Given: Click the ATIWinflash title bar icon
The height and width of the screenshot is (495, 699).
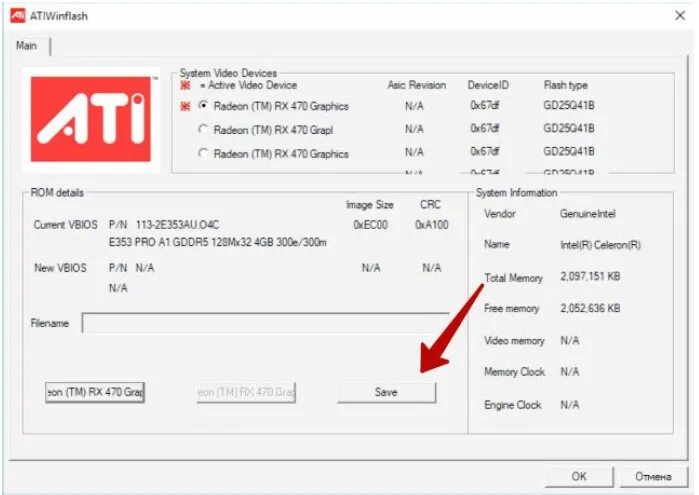Looking at the screenshot, I should pyautogui.click(x=18, y=16).
